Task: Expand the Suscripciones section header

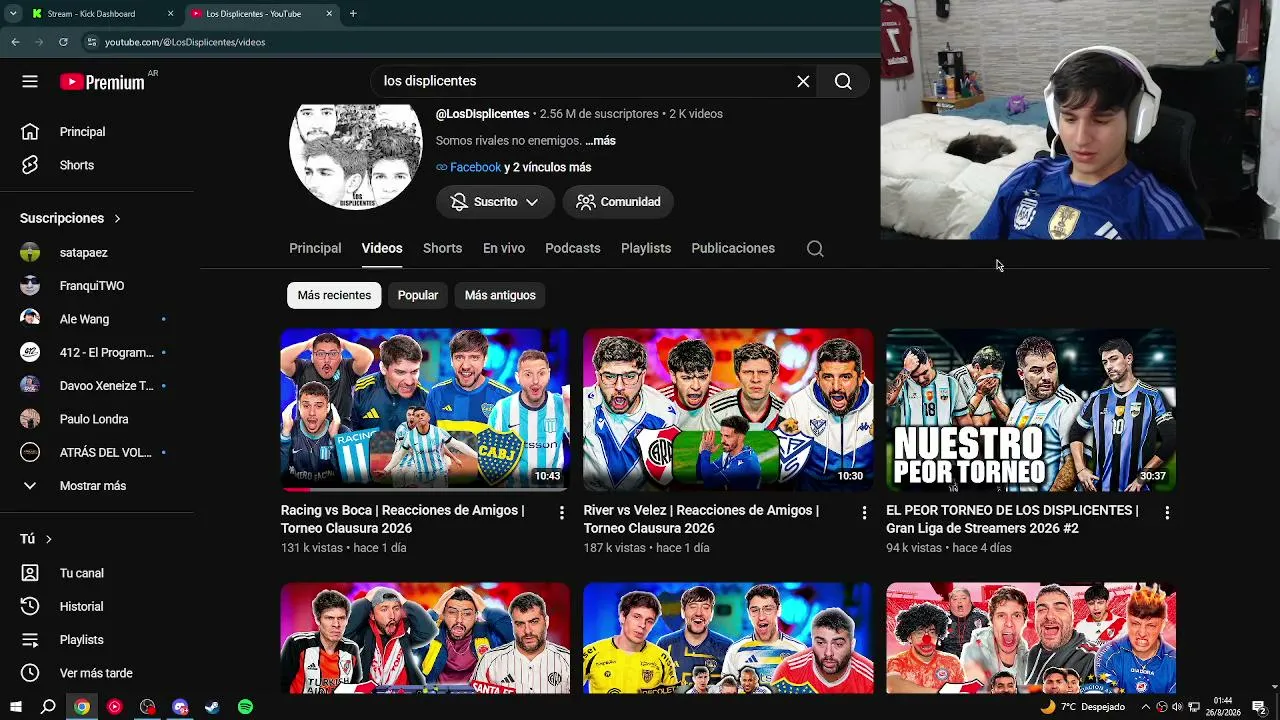Action: click(x=70, y=218)
